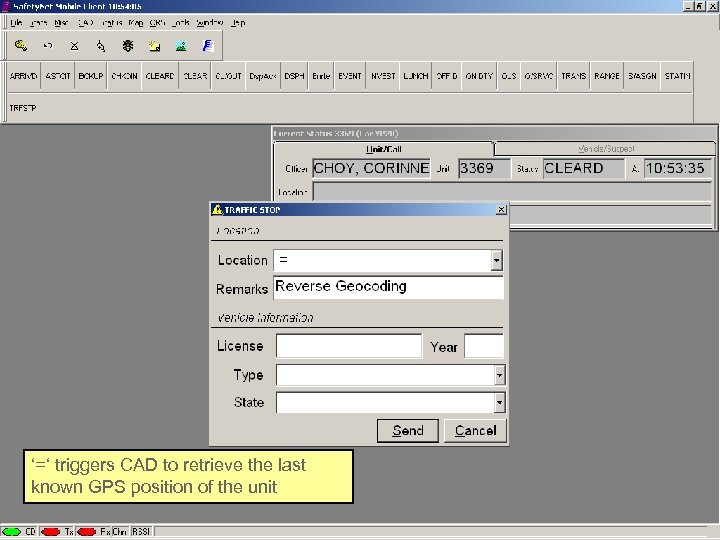Switch to the Vehicle/Suspect tab

pos(605,149)
